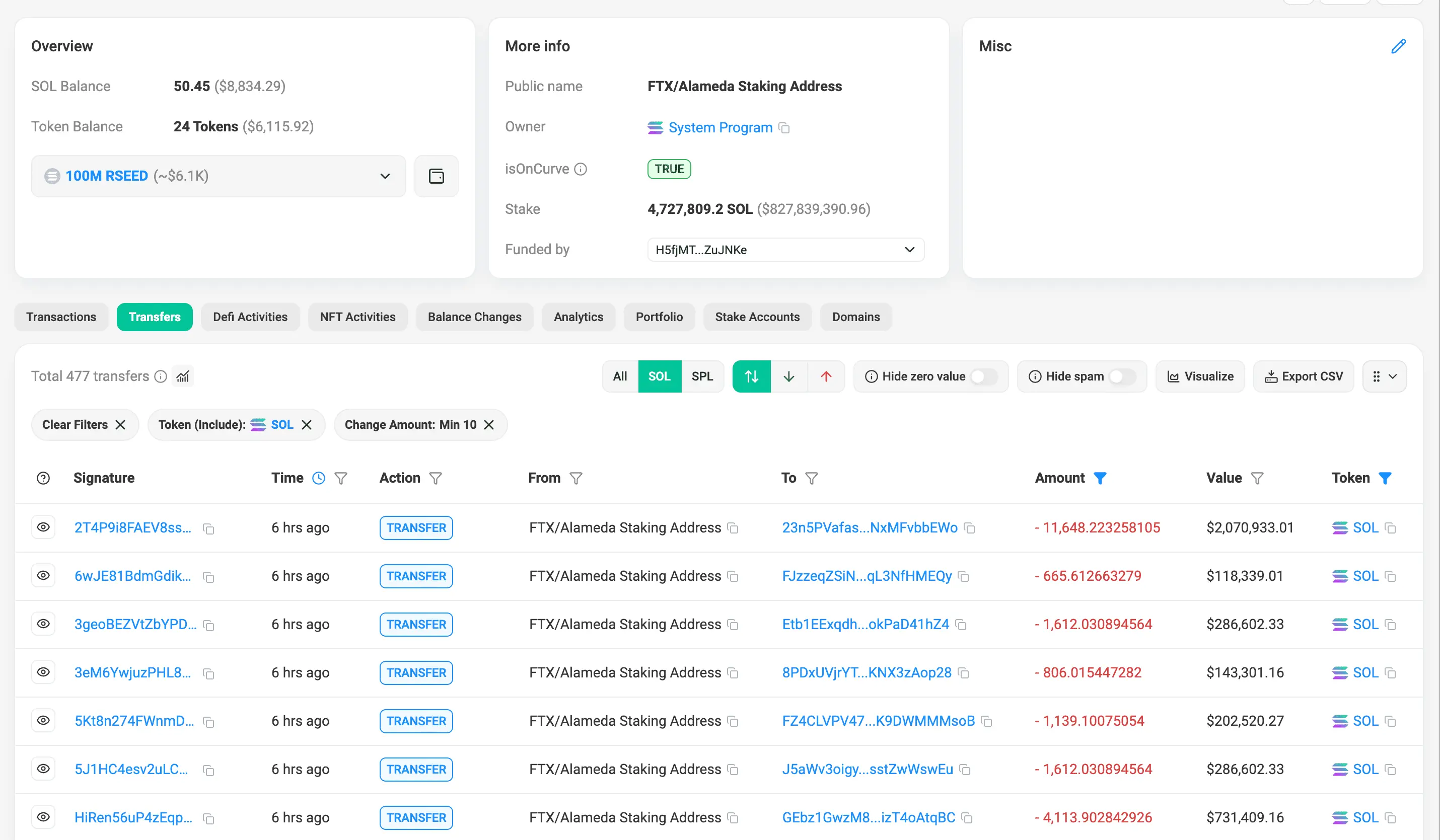Click the isOnCurve info icon

click(x=580, y=169)
